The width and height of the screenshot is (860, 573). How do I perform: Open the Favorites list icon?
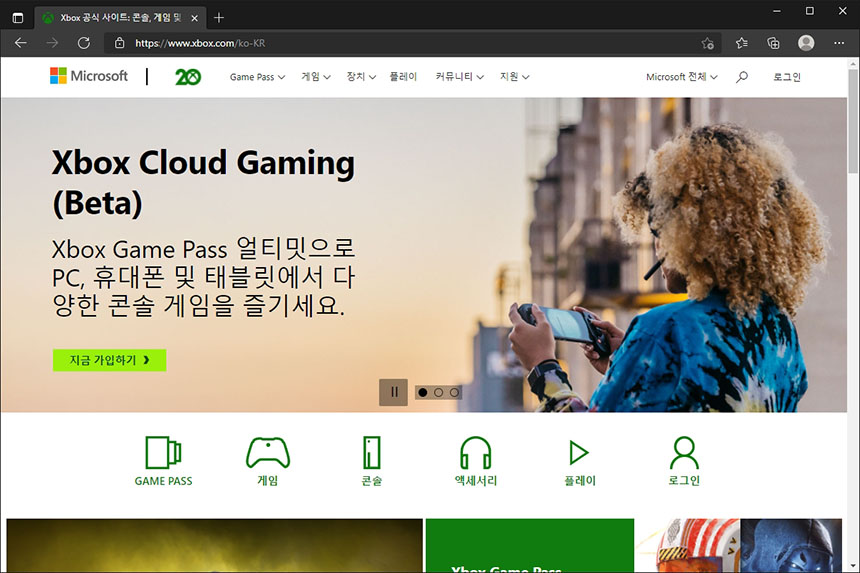(742, 43)
